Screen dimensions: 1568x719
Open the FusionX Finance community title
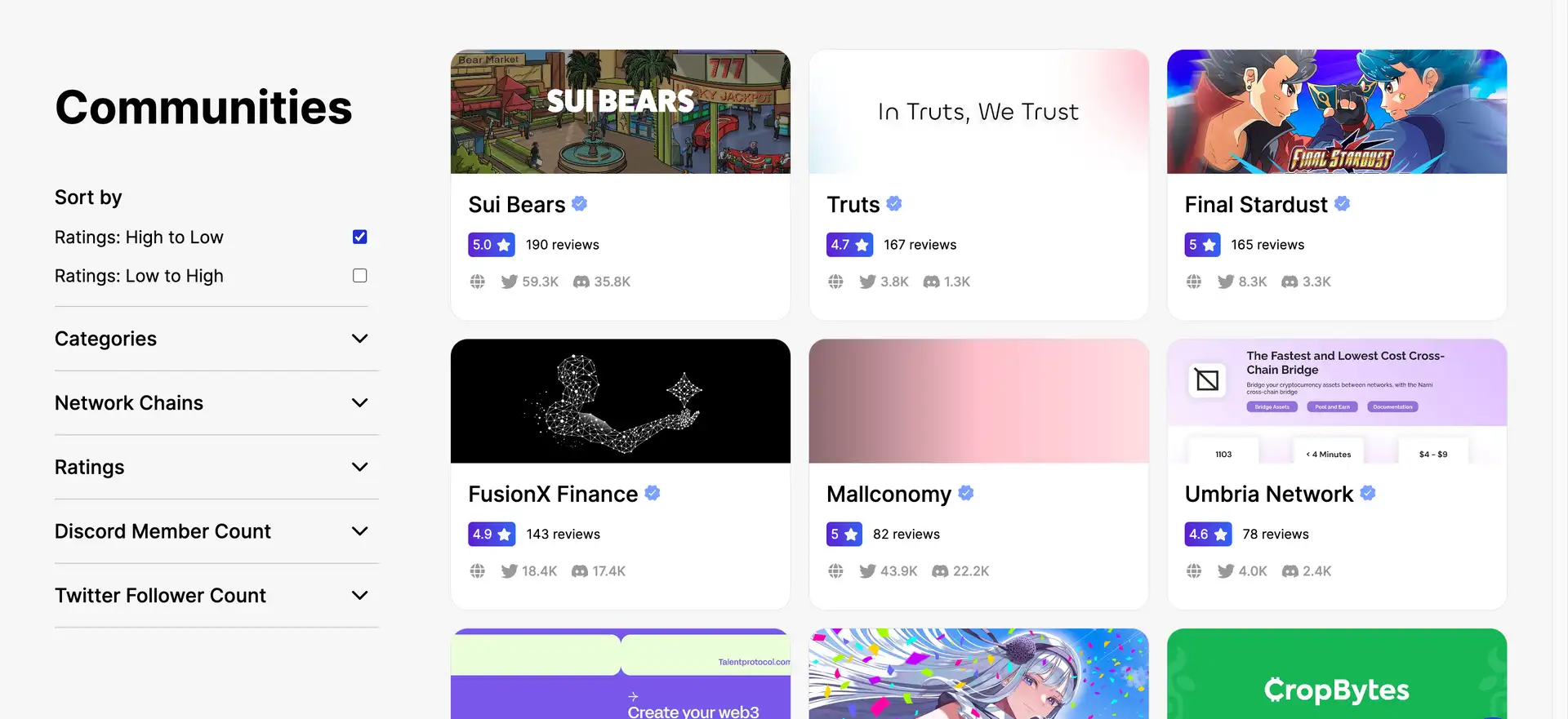(x=553, y=495)
